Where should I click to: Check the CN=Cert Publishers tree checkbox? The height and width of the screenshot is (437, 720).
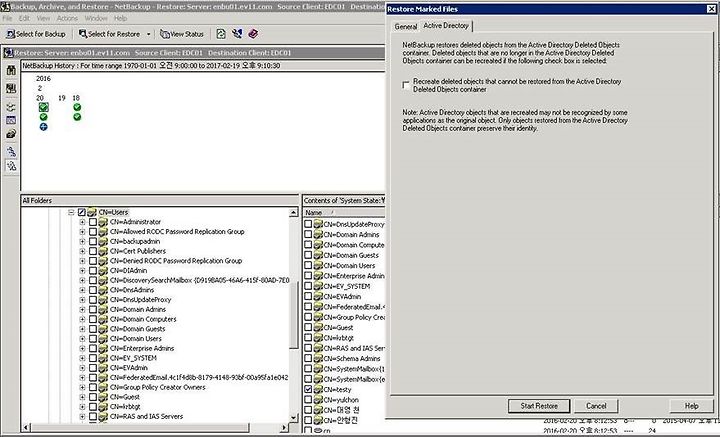pyautogui.click(x=93, y=251)
